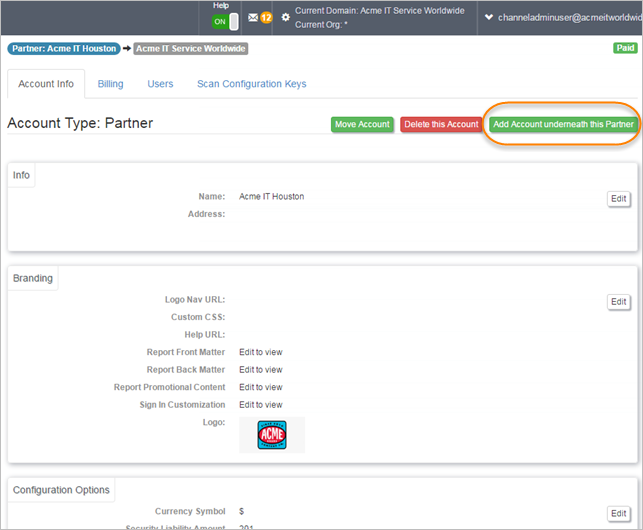Click Edit to view for Report Back Matter
This screenshot has width=643, height=530.
(x=261, y=370)
